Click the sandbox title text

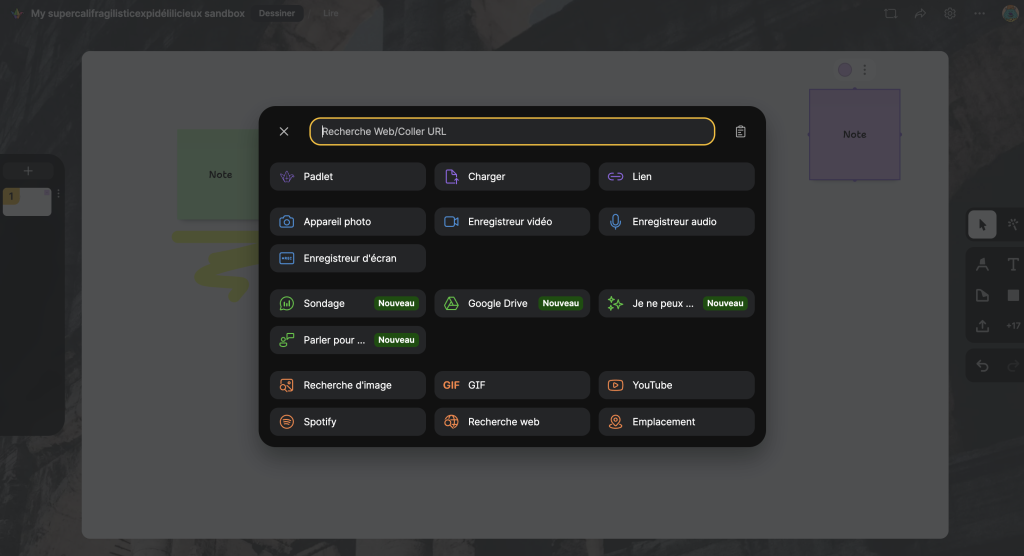click(x=138, y=13)
